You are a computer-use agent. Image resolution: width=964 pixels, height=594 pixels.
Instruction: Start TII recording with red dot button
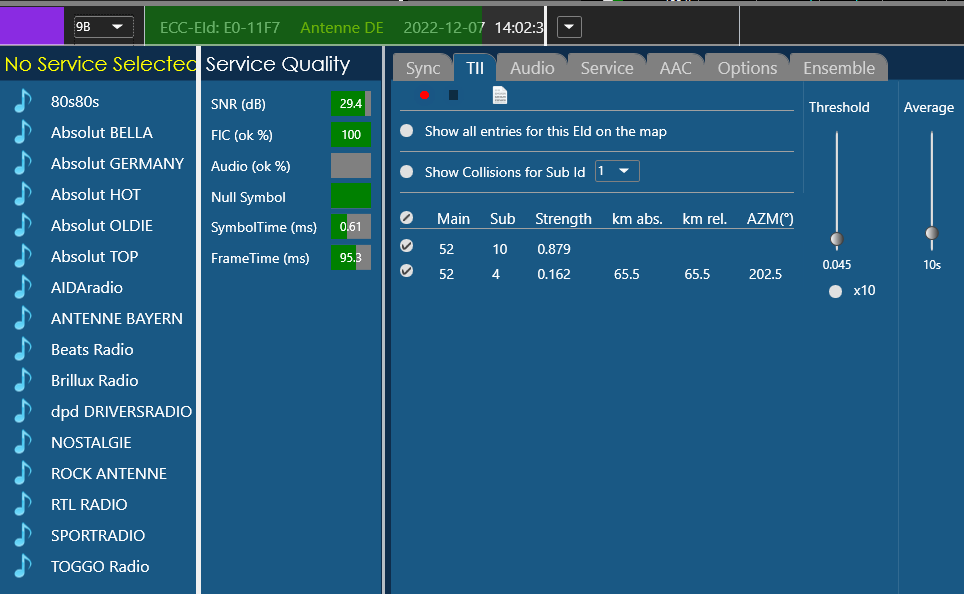(x=424, y=95)
